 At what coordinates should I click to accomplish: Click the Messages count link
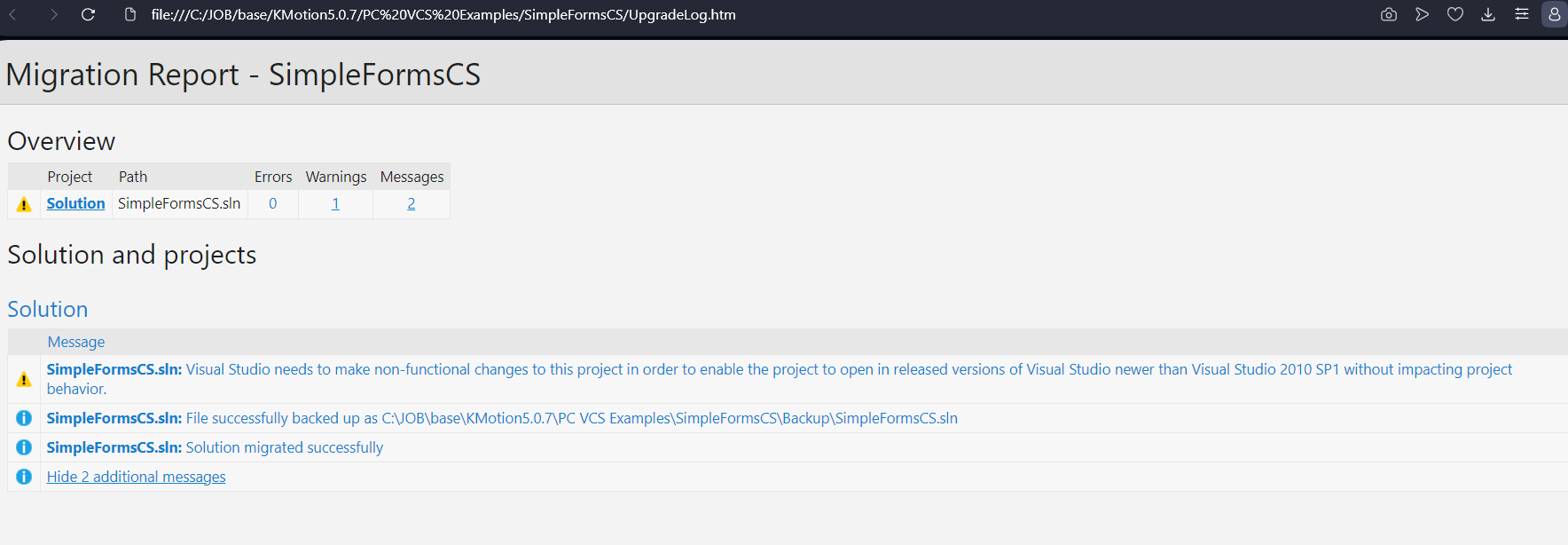coord(412,203)
